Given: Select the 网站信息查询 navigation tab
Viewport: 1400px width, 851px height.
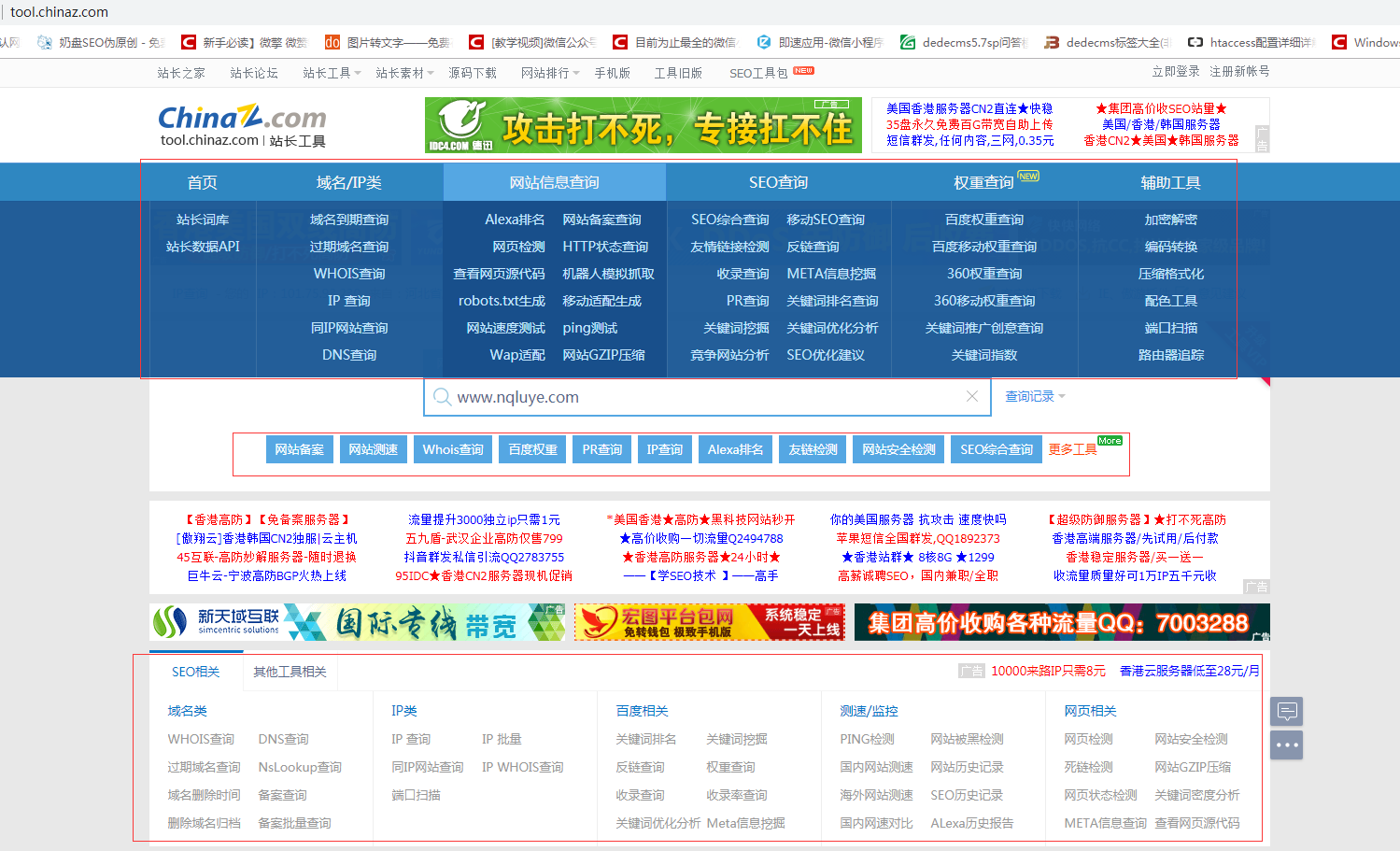Looking at the screenshot, I should click(x=554, y=182).
